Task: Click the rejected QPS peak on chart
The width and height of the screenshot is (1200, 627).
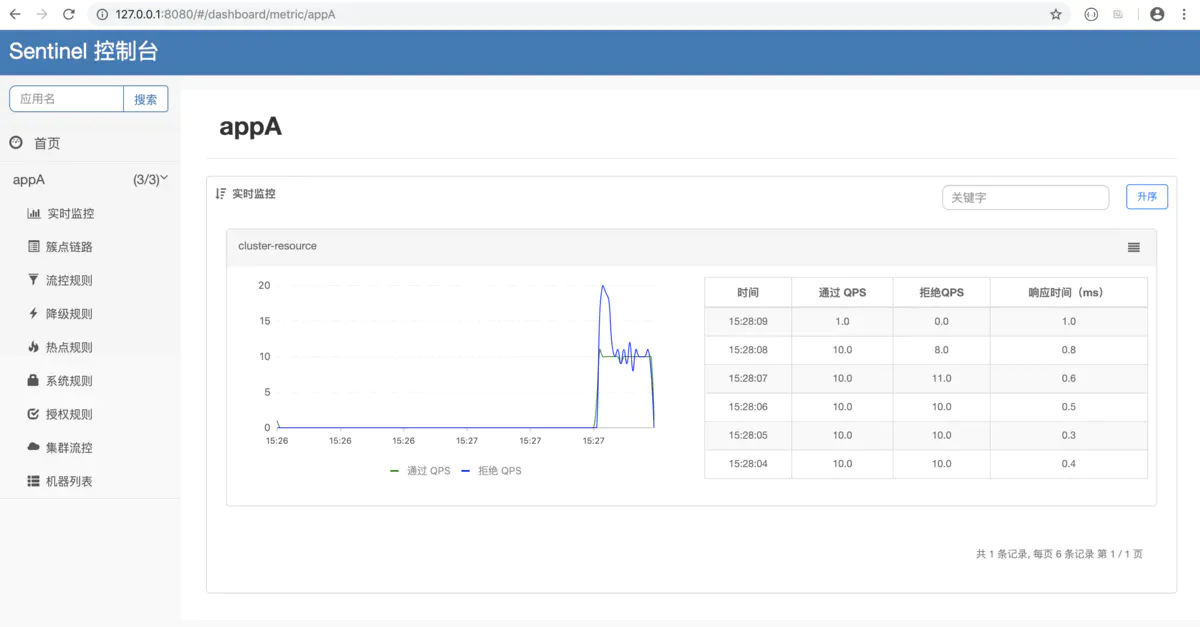Action: (603, 287)
